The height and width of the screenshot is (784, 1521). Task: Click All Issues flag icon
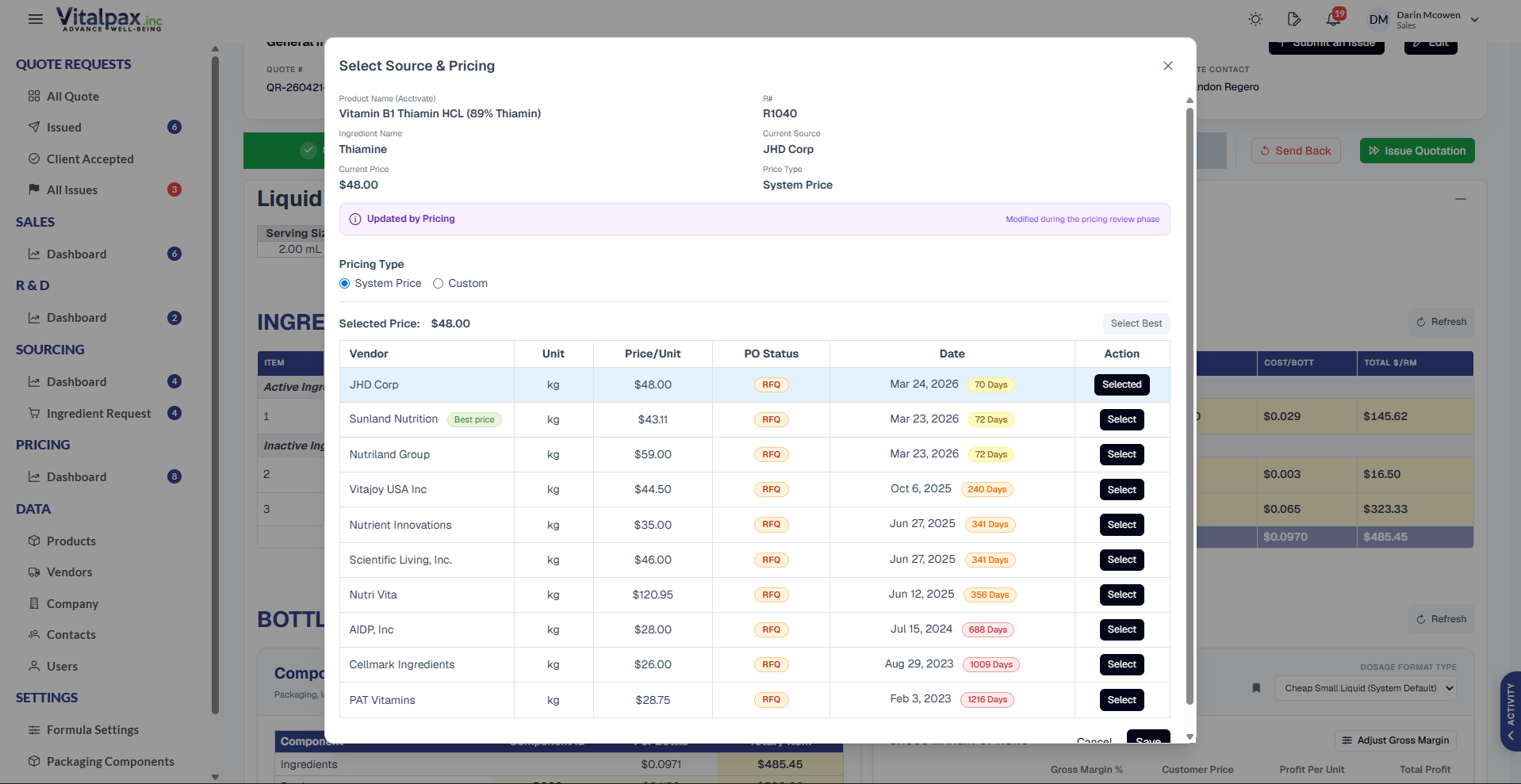[34, 189]
